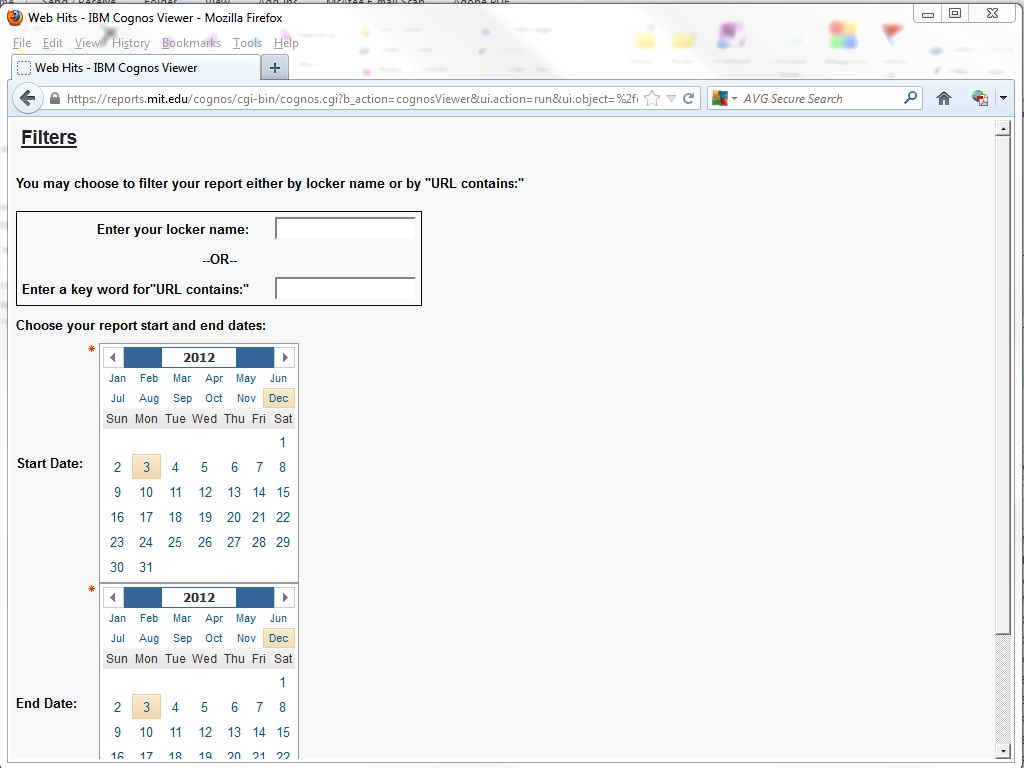Go to previous year in Start Date calendar

click(113, 357)
